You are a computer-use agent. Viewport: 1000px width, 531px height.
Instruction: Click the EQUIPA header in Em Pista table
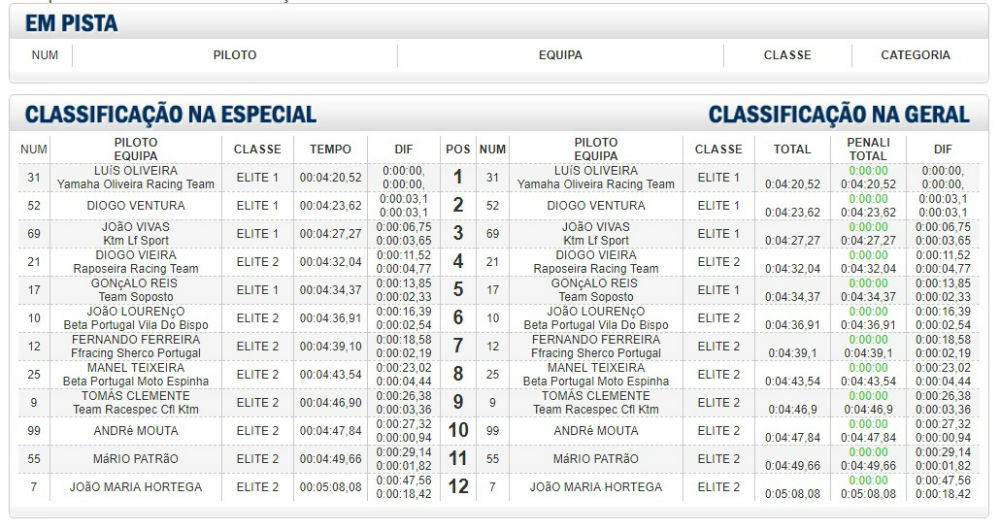560,55
